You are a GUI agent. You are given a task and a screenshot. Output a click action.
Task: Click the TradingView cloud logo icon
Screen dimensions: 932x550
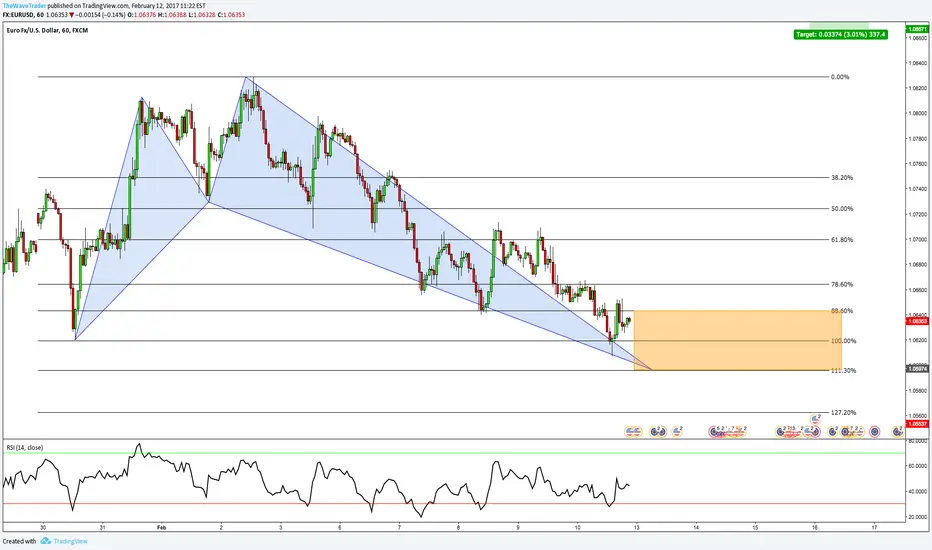[x=46, y=541]
